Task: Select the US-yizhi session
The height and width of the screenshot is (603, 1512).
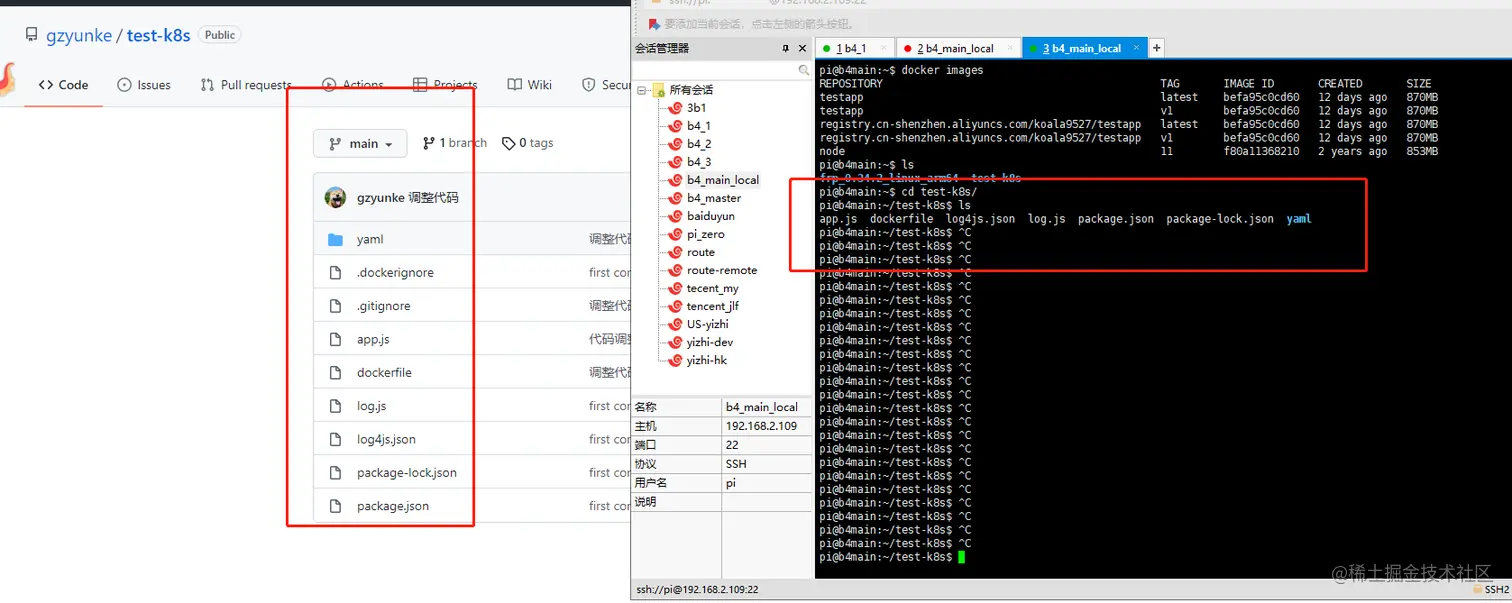Action: pyautogui.click(x=708, y=324)
